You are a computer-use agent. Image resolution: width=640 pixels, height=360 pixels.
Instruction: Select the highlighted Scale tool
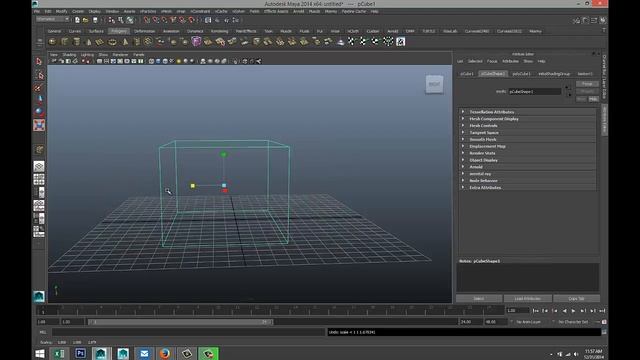click(39, 125)
